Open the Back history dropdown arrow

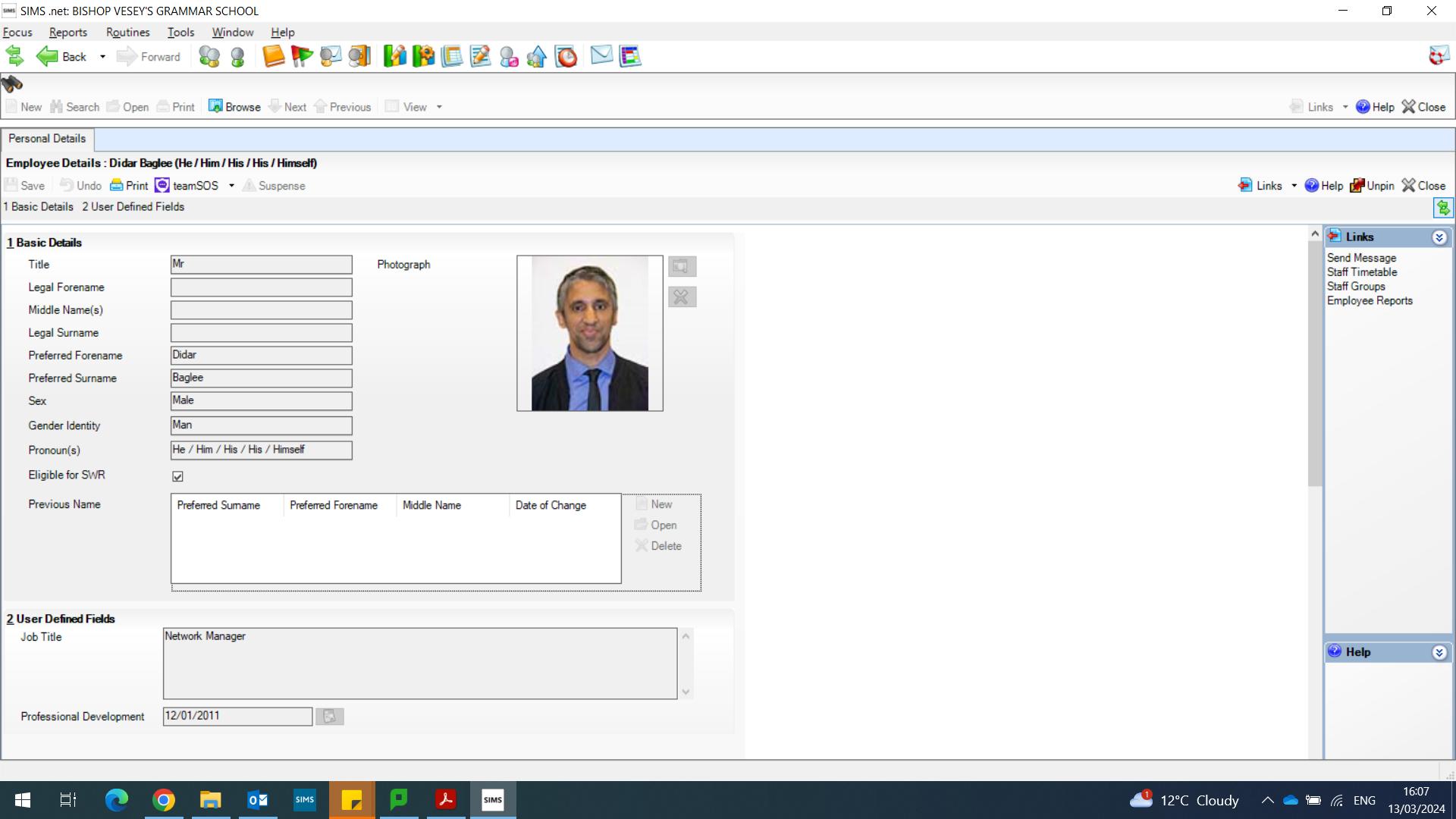[102, 57]
